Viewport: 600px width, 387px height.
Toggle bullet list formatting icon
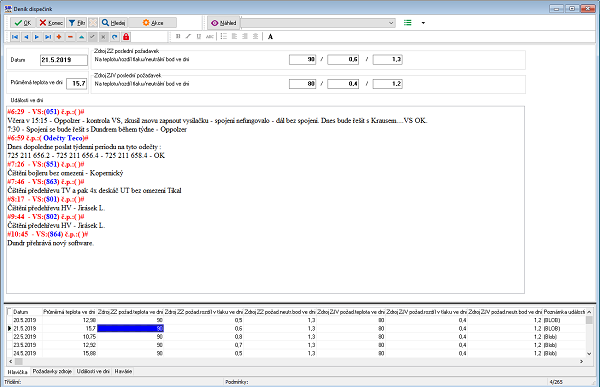[x=224, y=36]
